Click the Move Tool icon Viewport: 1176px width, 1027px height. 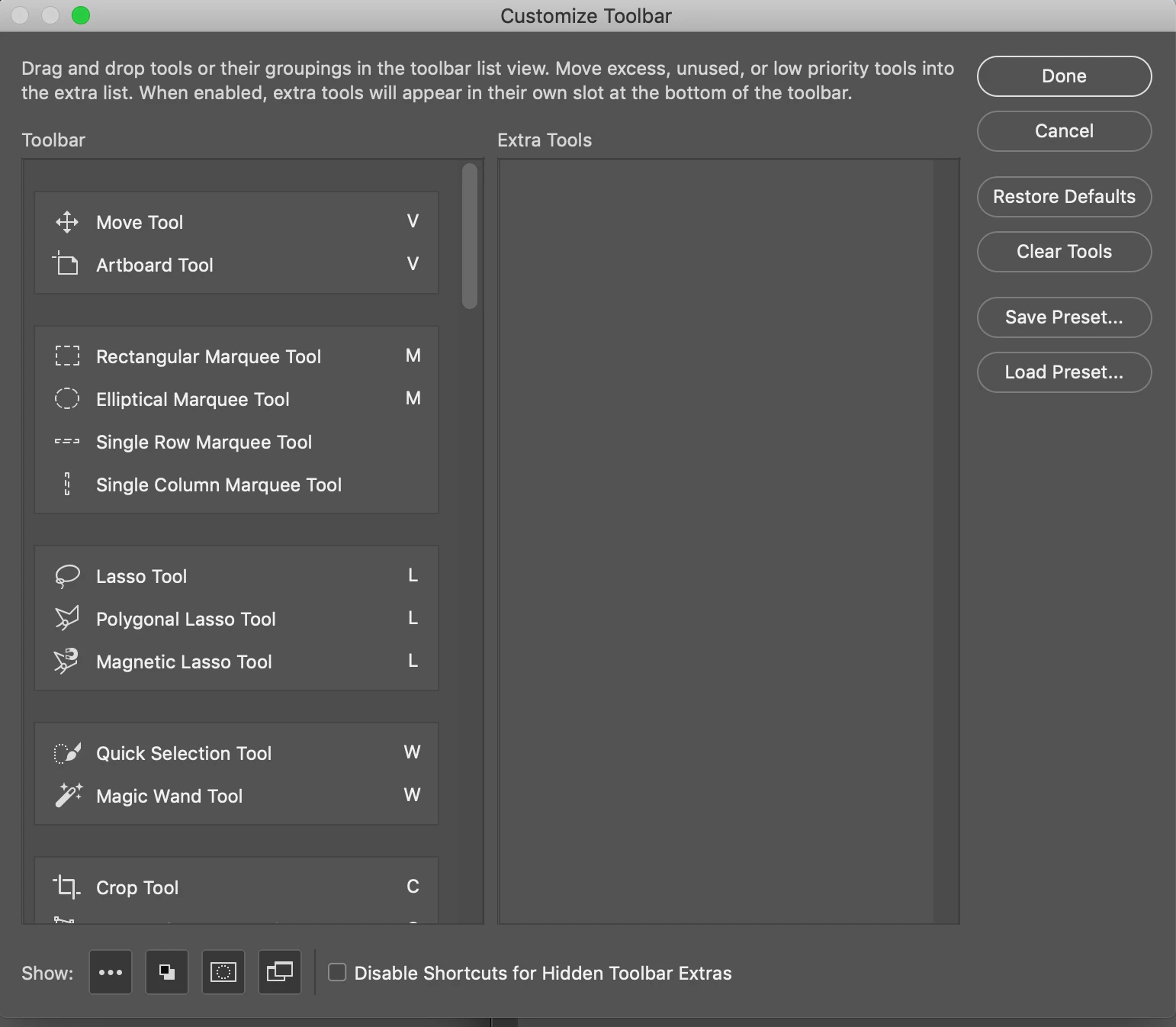point(67,222)
